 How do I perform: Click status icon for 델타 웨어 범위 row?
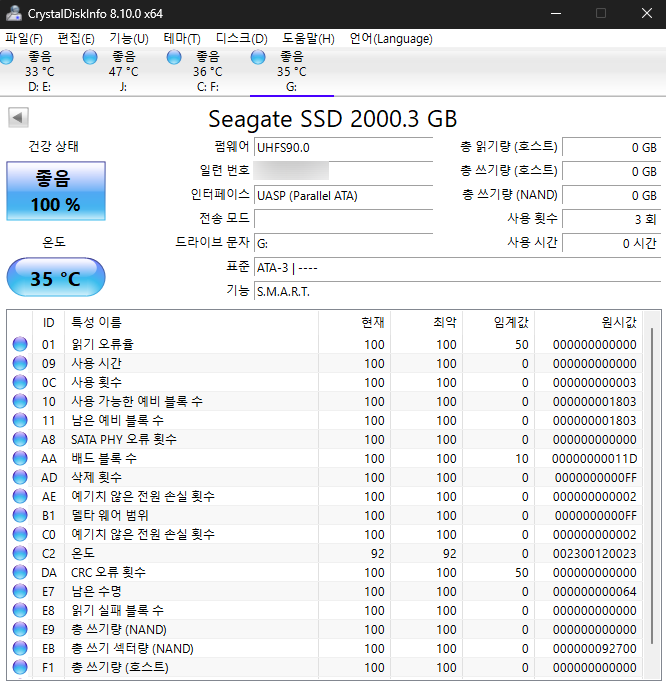(x=20, y=515)
